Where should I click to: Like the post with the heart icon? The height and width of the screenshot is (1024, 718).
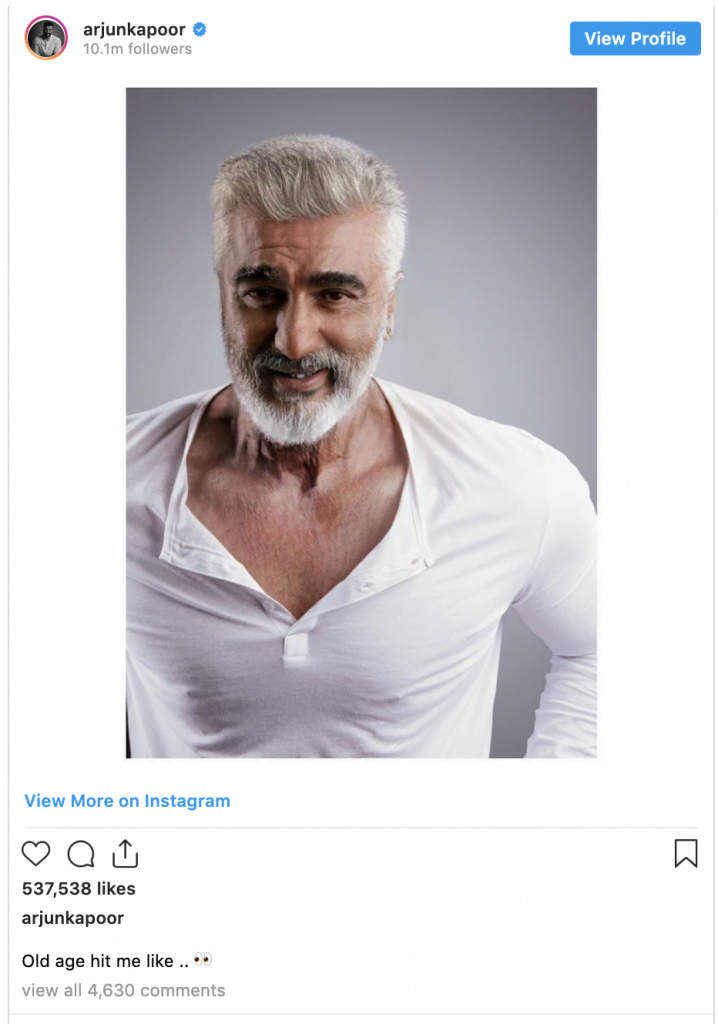36,854
